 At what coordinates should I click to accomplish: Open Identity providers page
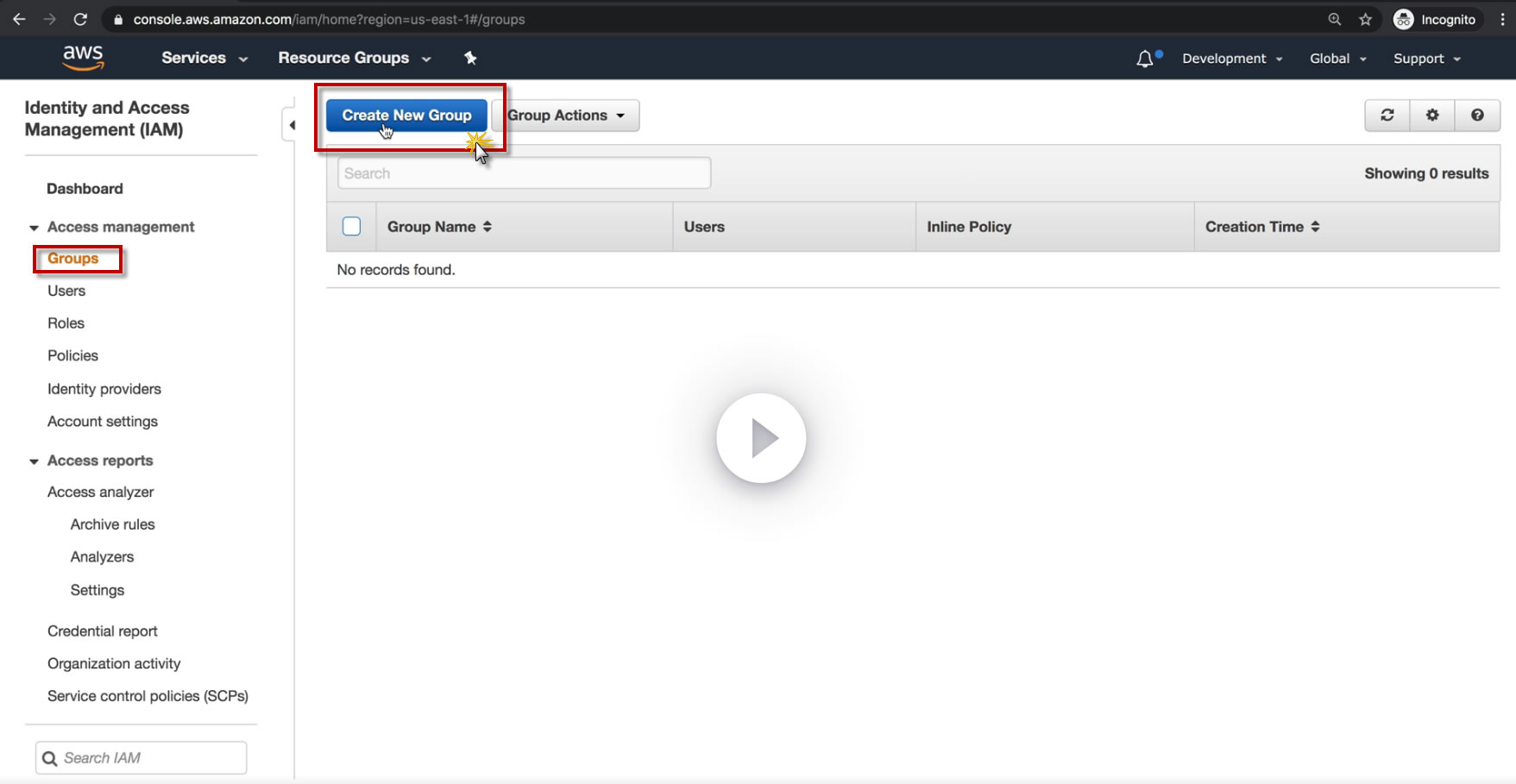click(x=104, y=389)
